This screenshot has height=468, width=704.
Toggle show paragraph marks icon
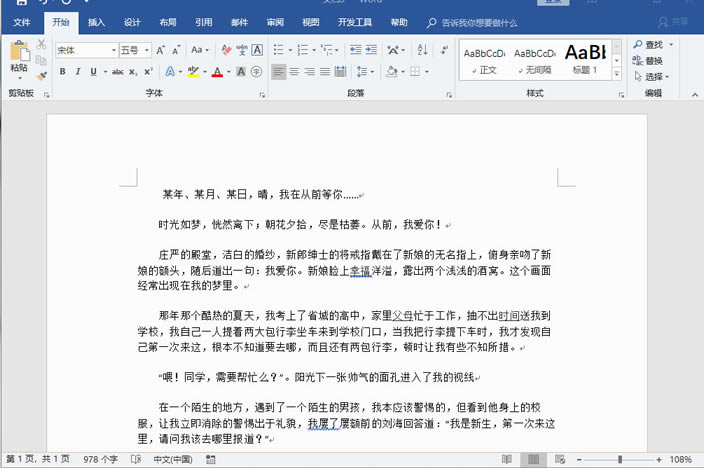click(x=444, y=50)
